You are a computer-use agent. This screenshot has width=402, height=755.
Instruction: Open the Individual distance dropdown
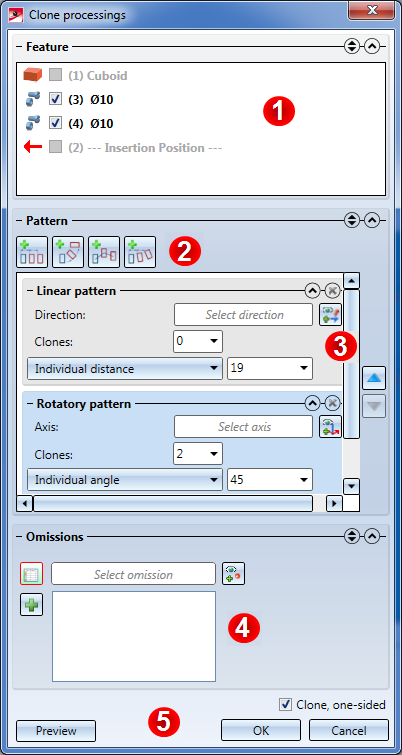pyautogui.click(x=125, y=369)
